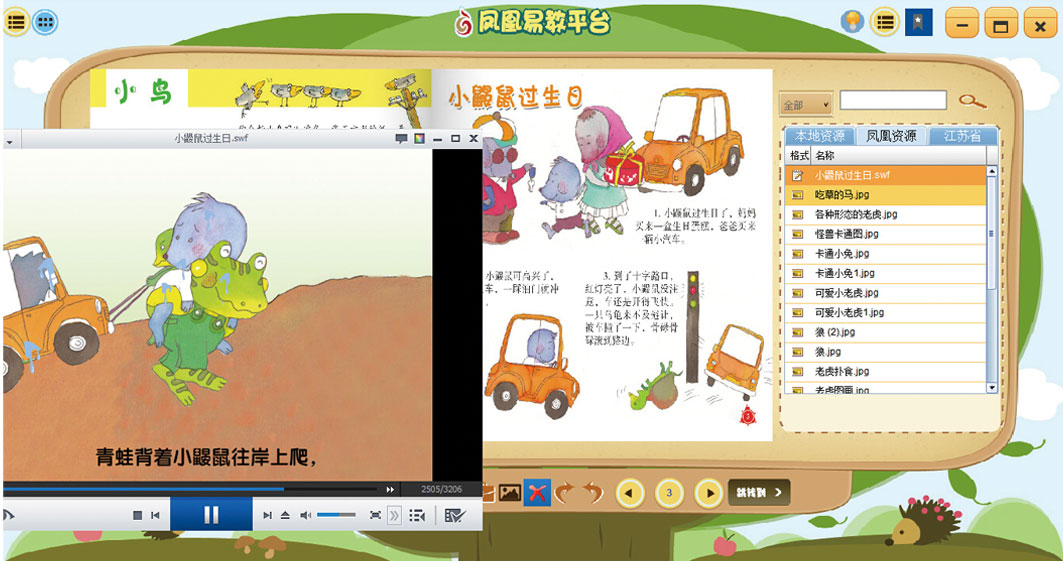1063x564 pixels.
Task: Switch to the 本地资源 tab
Action: click(x=820, y=136)
